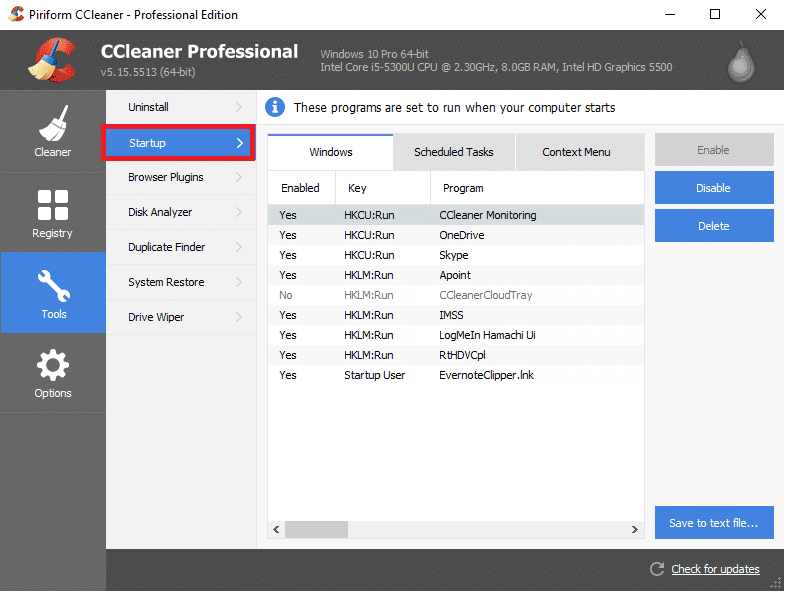Select the disabled CCleanerCloudTray entry
Viewport: 789px width, 595px height.
coord(487,295)
